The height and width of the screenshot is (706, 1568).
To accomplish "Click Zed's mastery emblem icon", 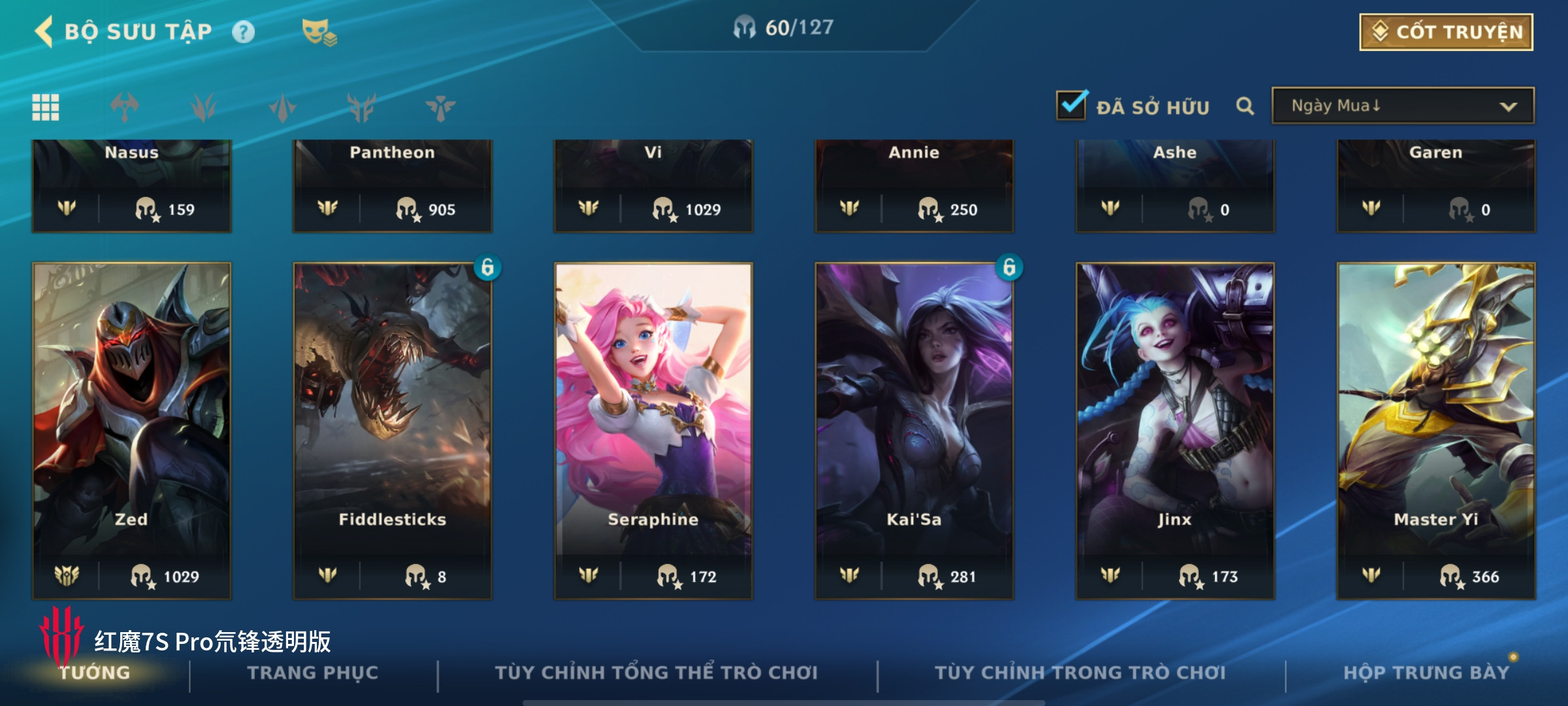I will pyautogui.click(x=67, y=575).
